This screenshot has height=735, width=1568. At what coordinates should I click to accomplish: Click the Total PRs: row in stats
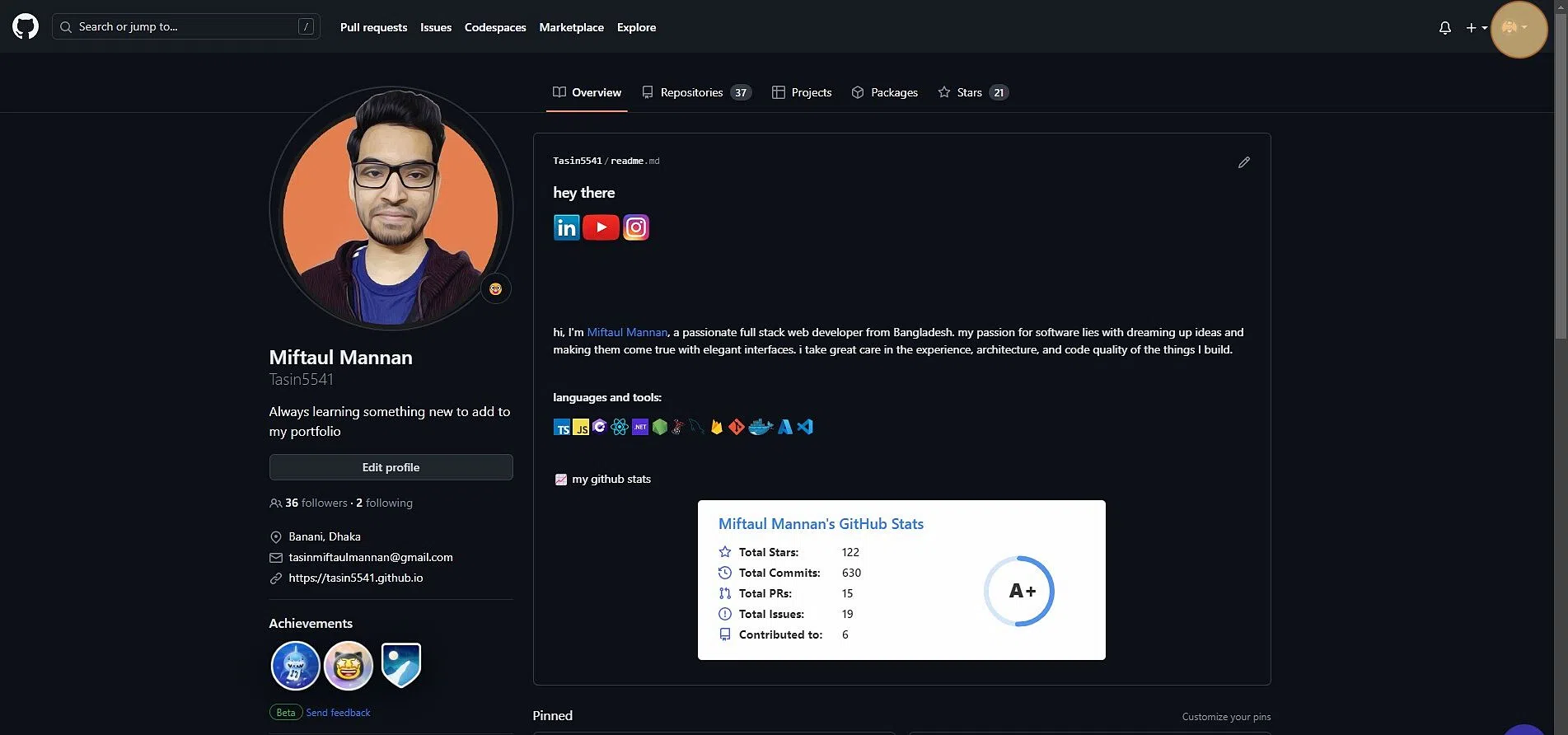tap(786, 593)
